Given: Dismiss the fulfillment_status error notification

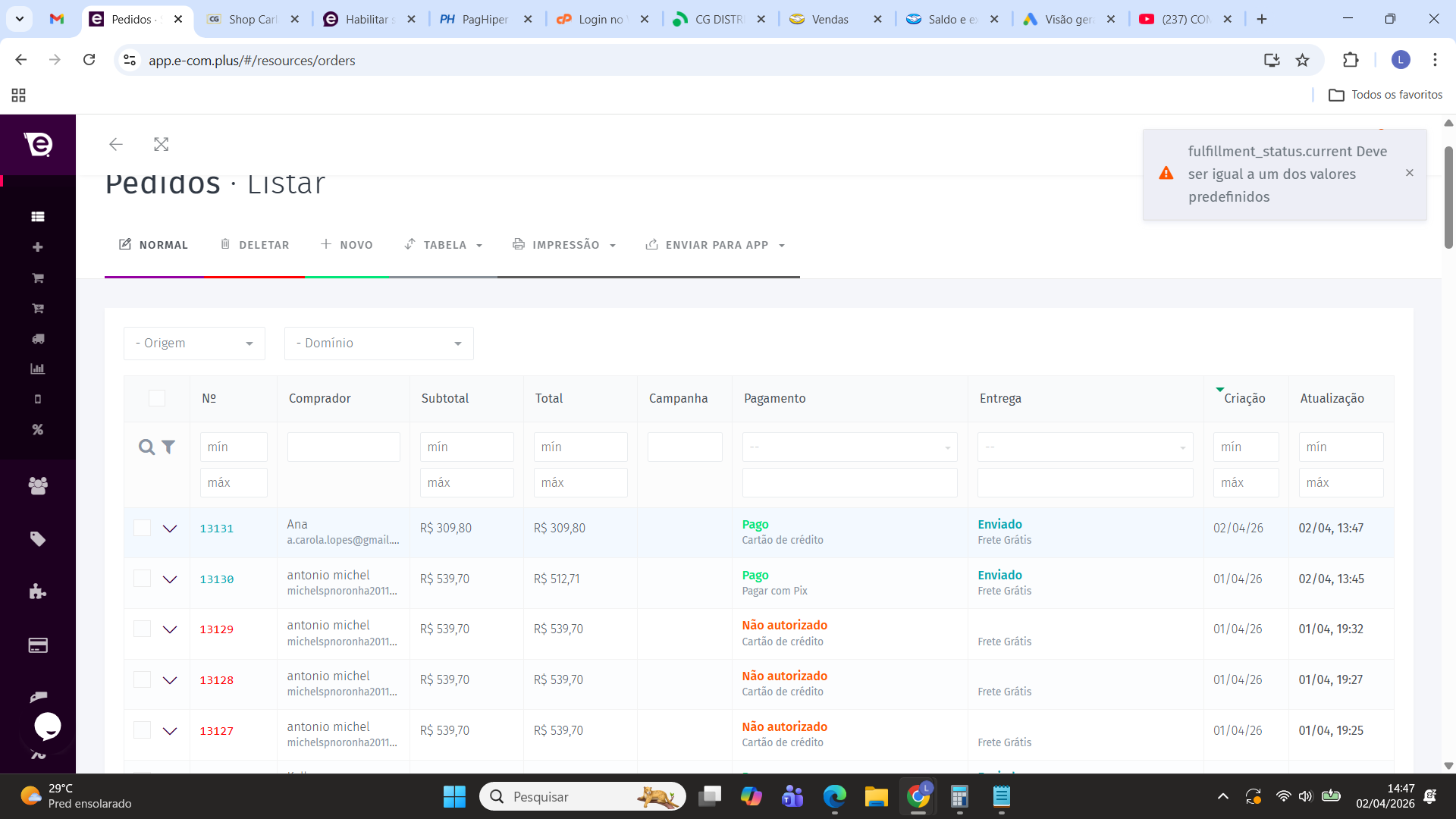Looking at the screenshot, I should click(1409, 173).
